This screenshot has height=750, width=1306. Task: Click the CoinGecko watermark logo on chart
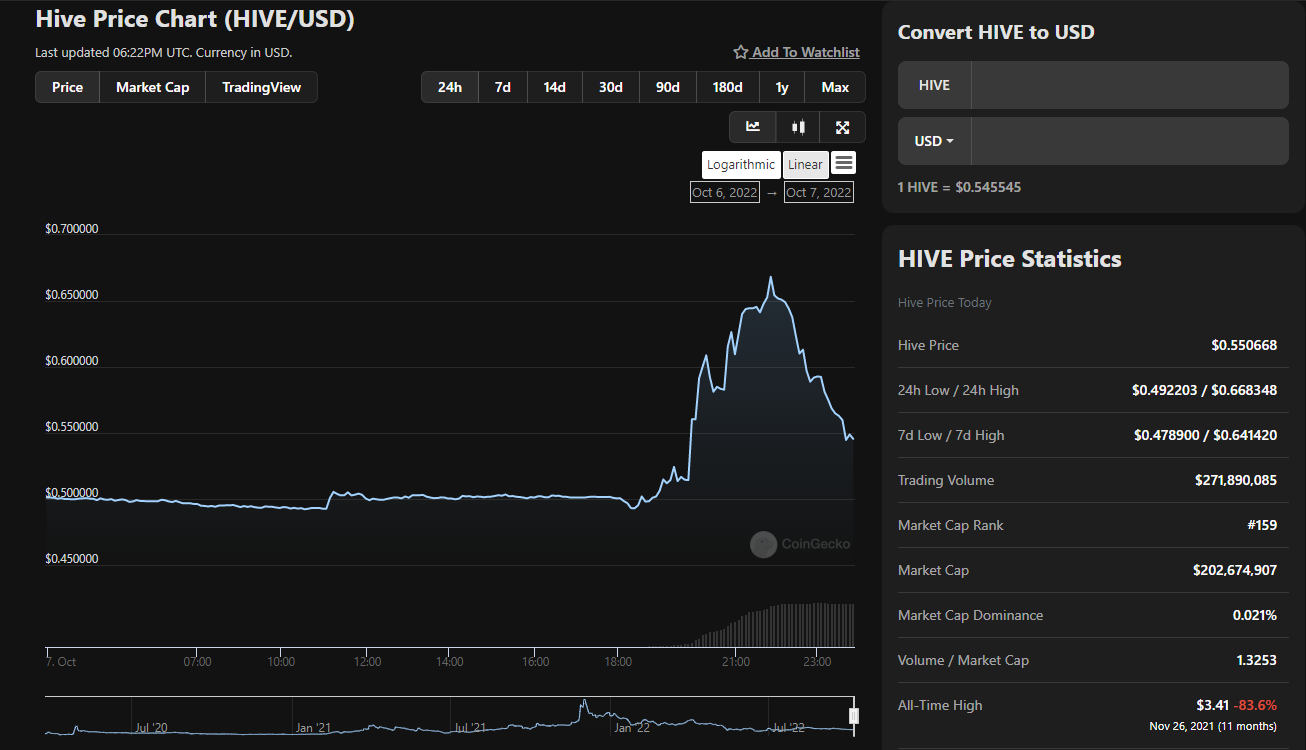800,544
